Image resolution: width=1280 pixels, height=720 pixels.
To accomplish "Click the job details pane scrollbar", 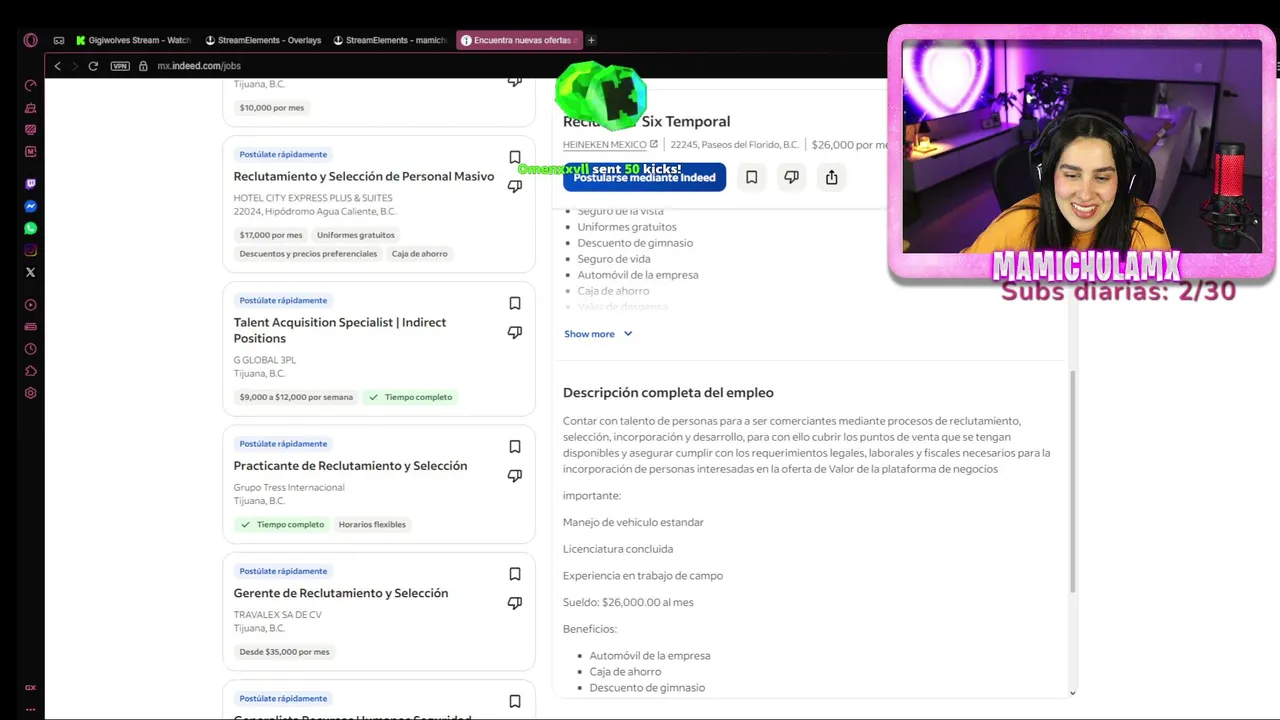I will pos(1072,480).
